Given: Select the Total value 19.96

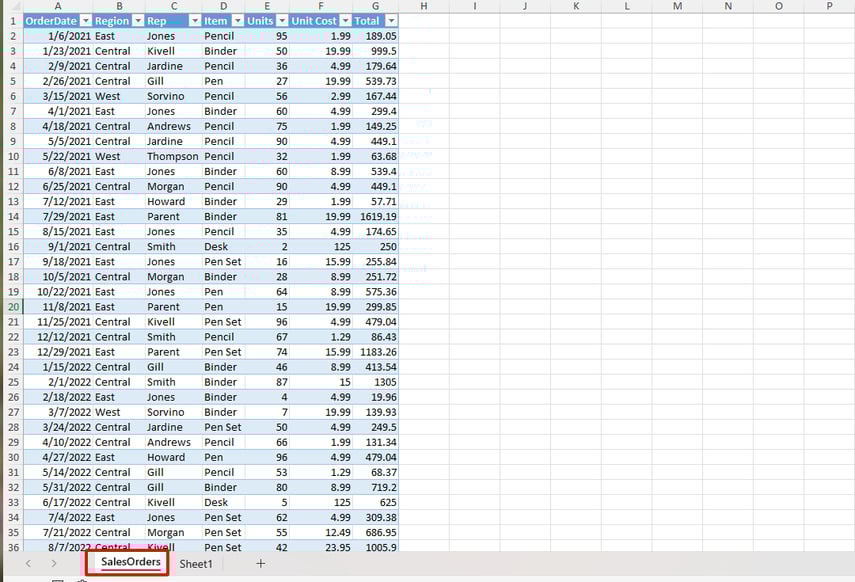Looking at the screenshot, I should pyautogui.click(x=375, y=397).
